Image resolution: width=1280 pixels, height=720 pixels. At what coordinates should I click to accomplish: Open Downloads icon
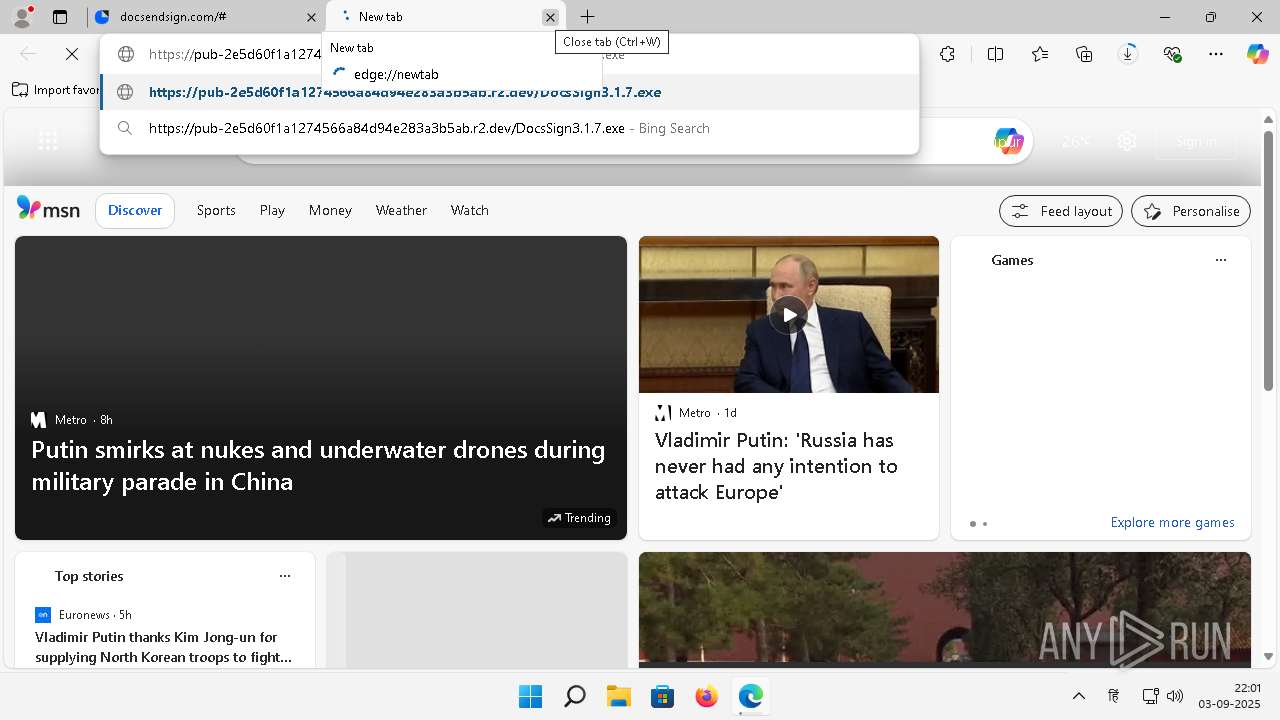[1128, 54]
